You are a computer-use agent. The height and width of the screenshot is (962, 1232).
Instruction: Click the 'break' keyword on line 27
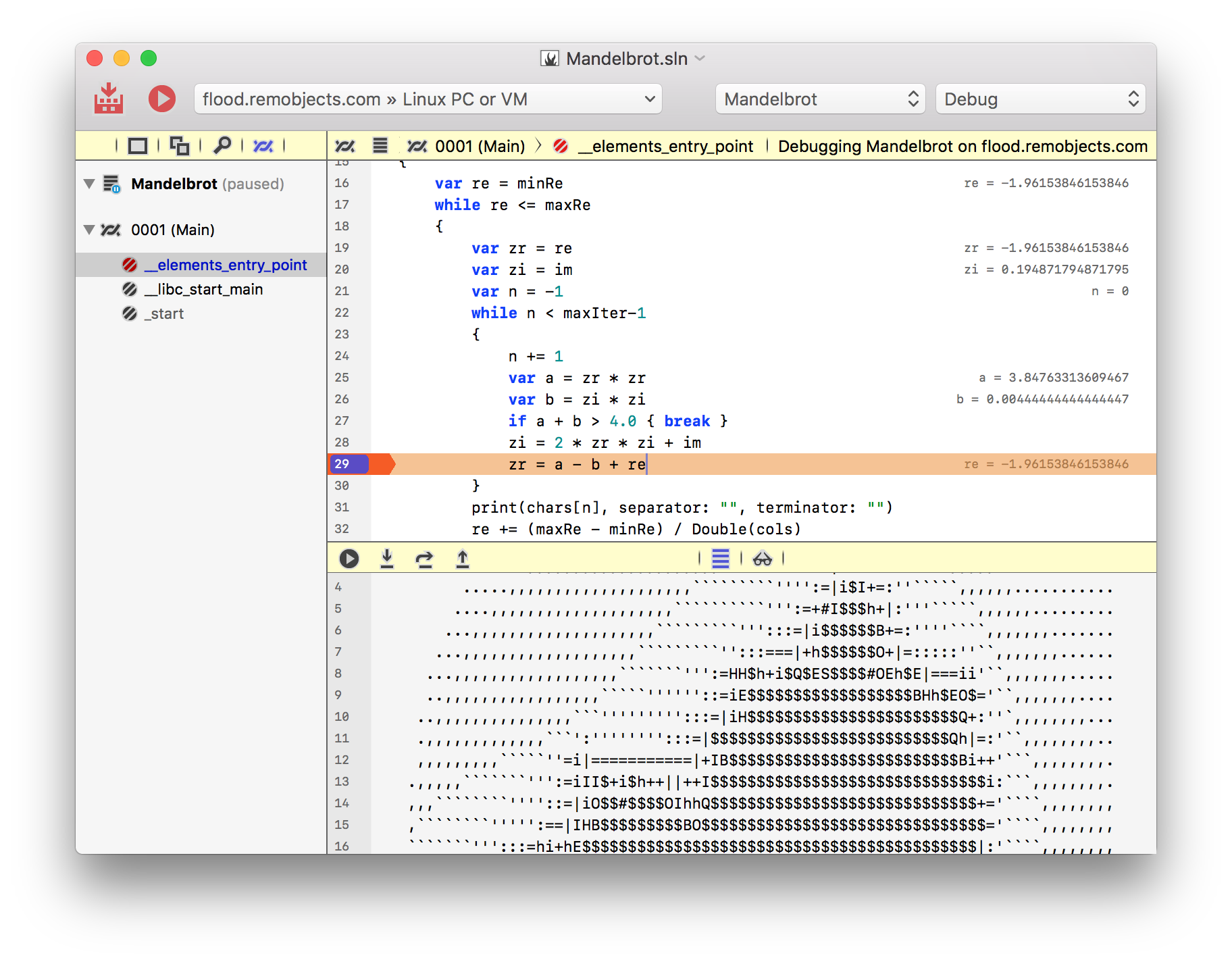(687, 421)
